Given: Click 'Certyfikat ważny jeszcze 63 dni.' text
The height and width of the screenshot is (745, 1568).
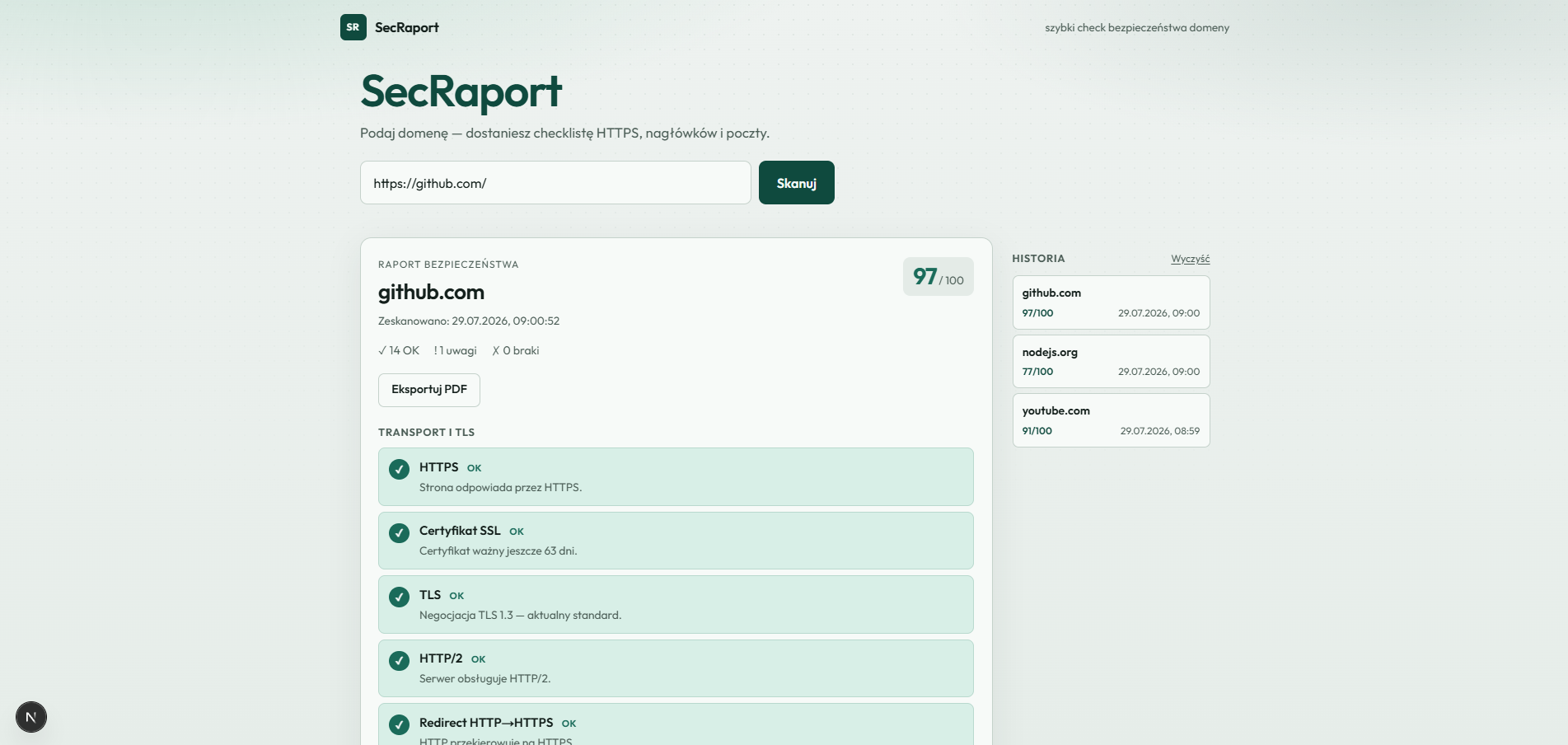Looking at the screenshot, I should click(x=498, y=551).
